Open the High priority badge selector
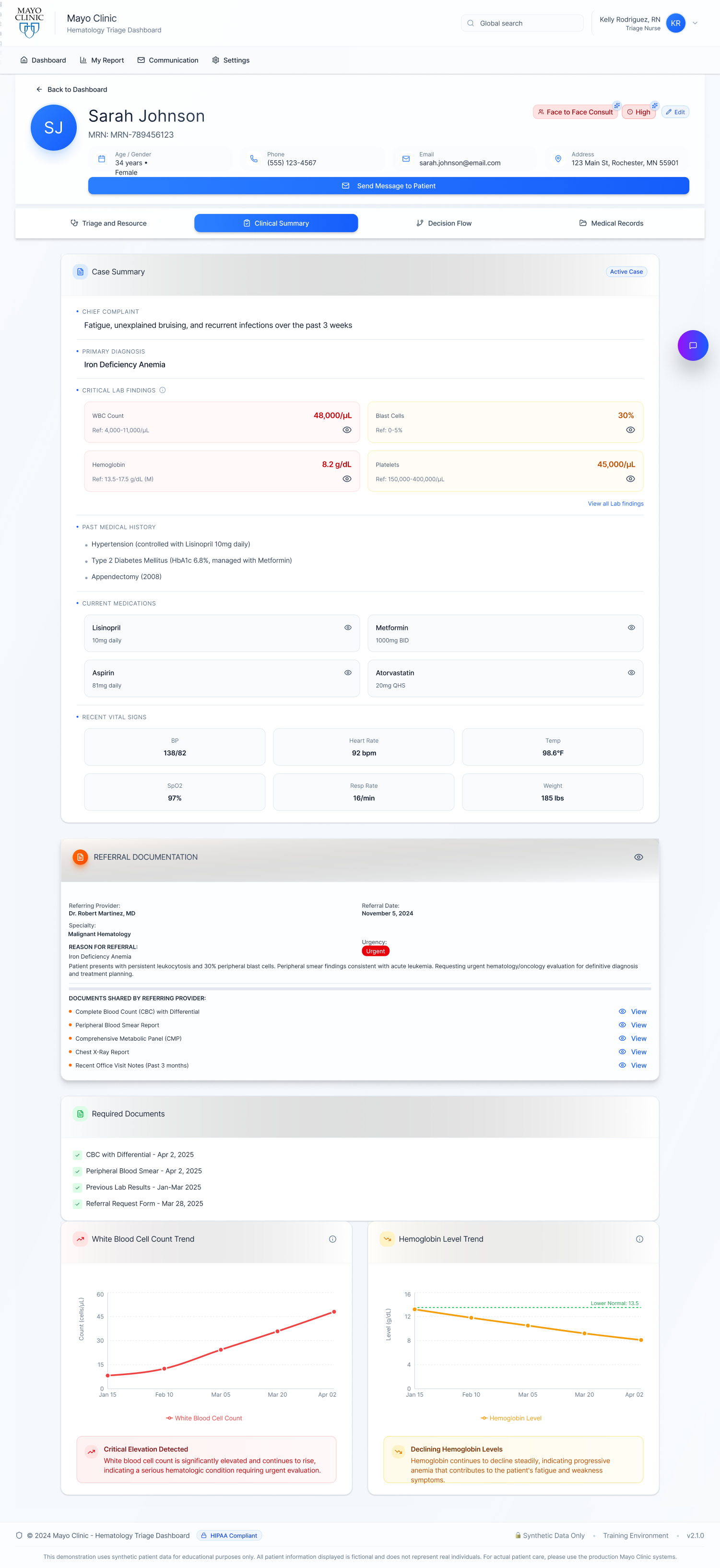The height and width of the screenshot is (1568, 720). tap(638, 112)
